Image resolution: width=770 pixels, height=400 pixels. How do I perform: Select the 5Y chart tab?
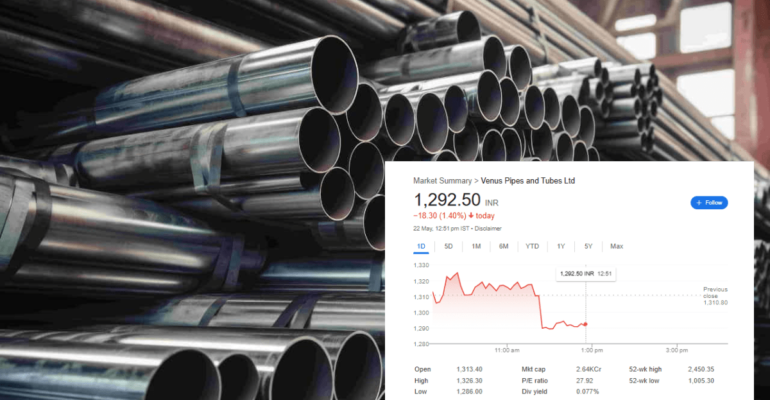(588, 246)
